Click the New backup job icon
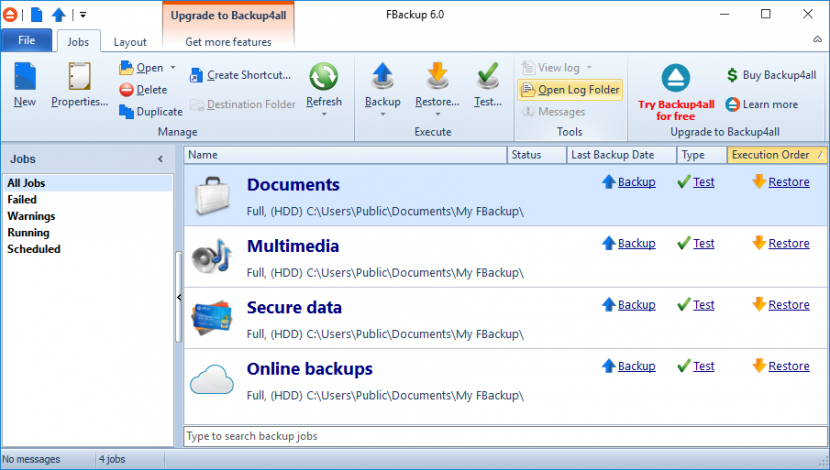Screen dimensions: 830x470 click(25, 78)
